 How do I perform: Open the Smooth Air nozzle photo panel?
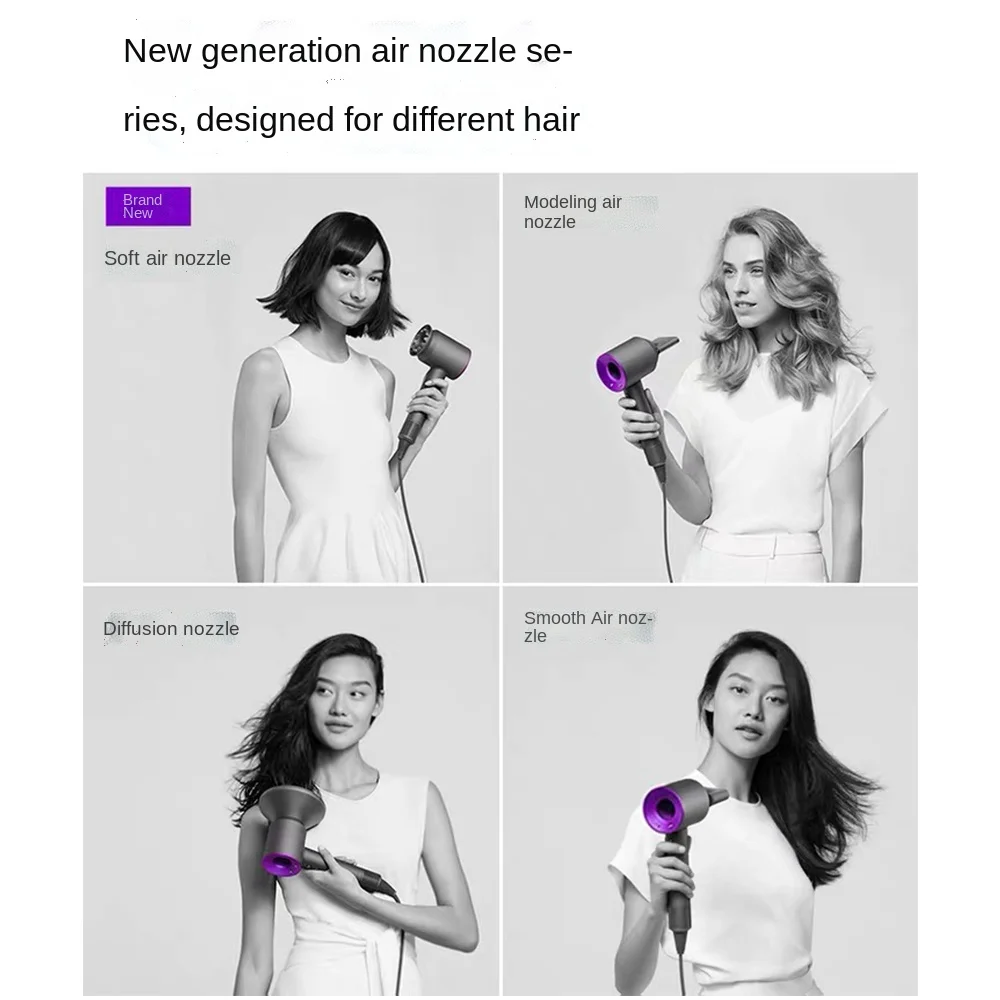[x=710, y=791]
